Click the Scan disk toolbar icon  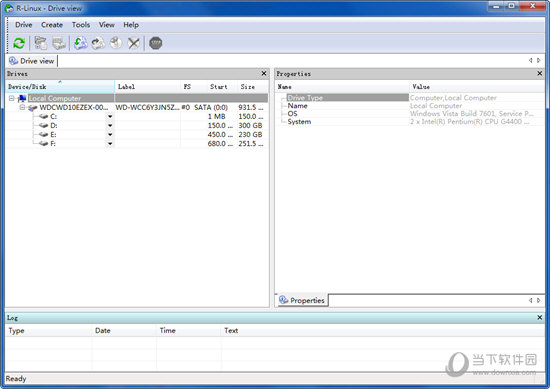point(59,43)
